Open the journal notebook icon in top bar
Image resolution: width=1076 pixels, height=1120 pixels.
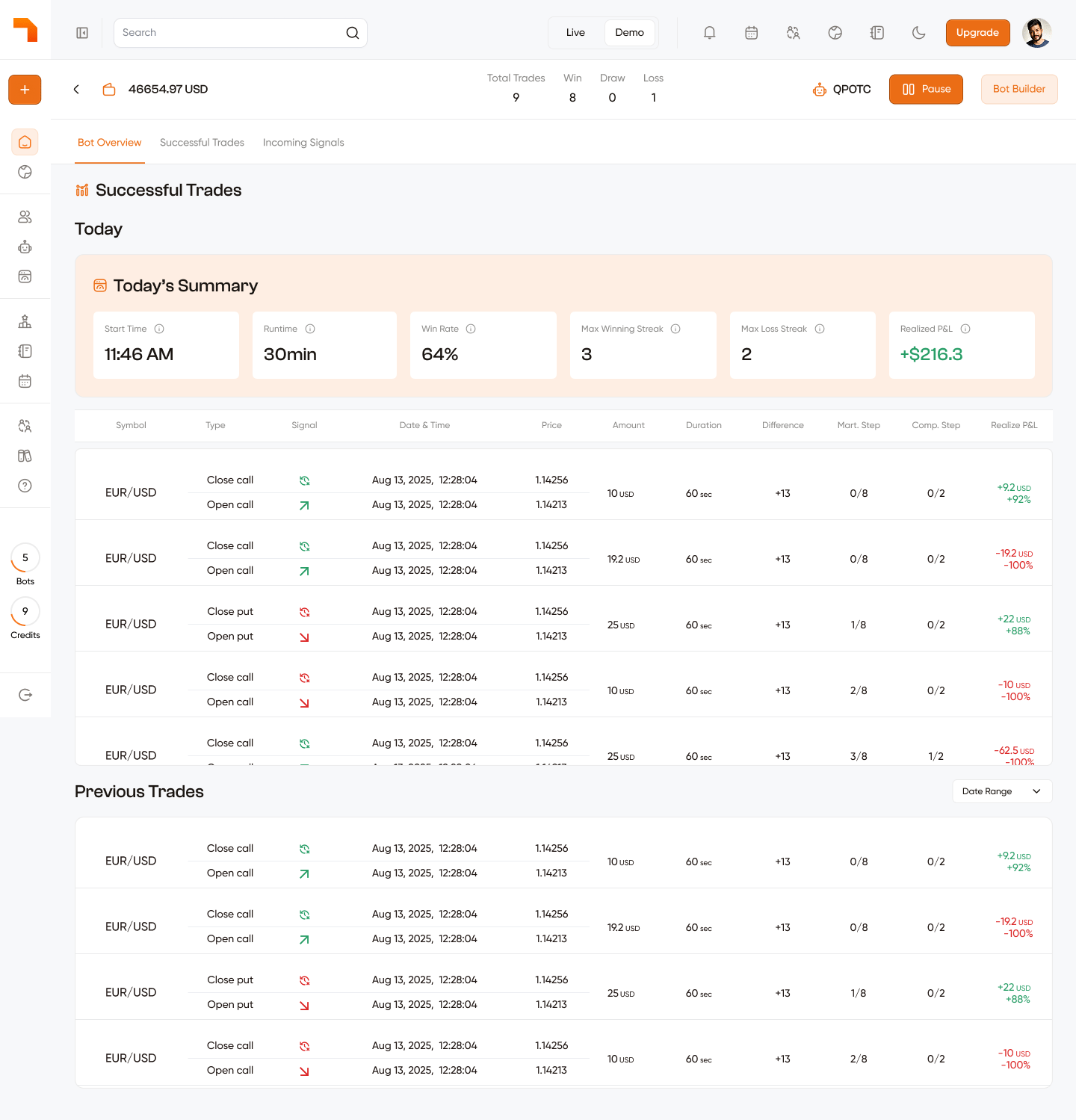pyautogui.click(x=877, y=33)
